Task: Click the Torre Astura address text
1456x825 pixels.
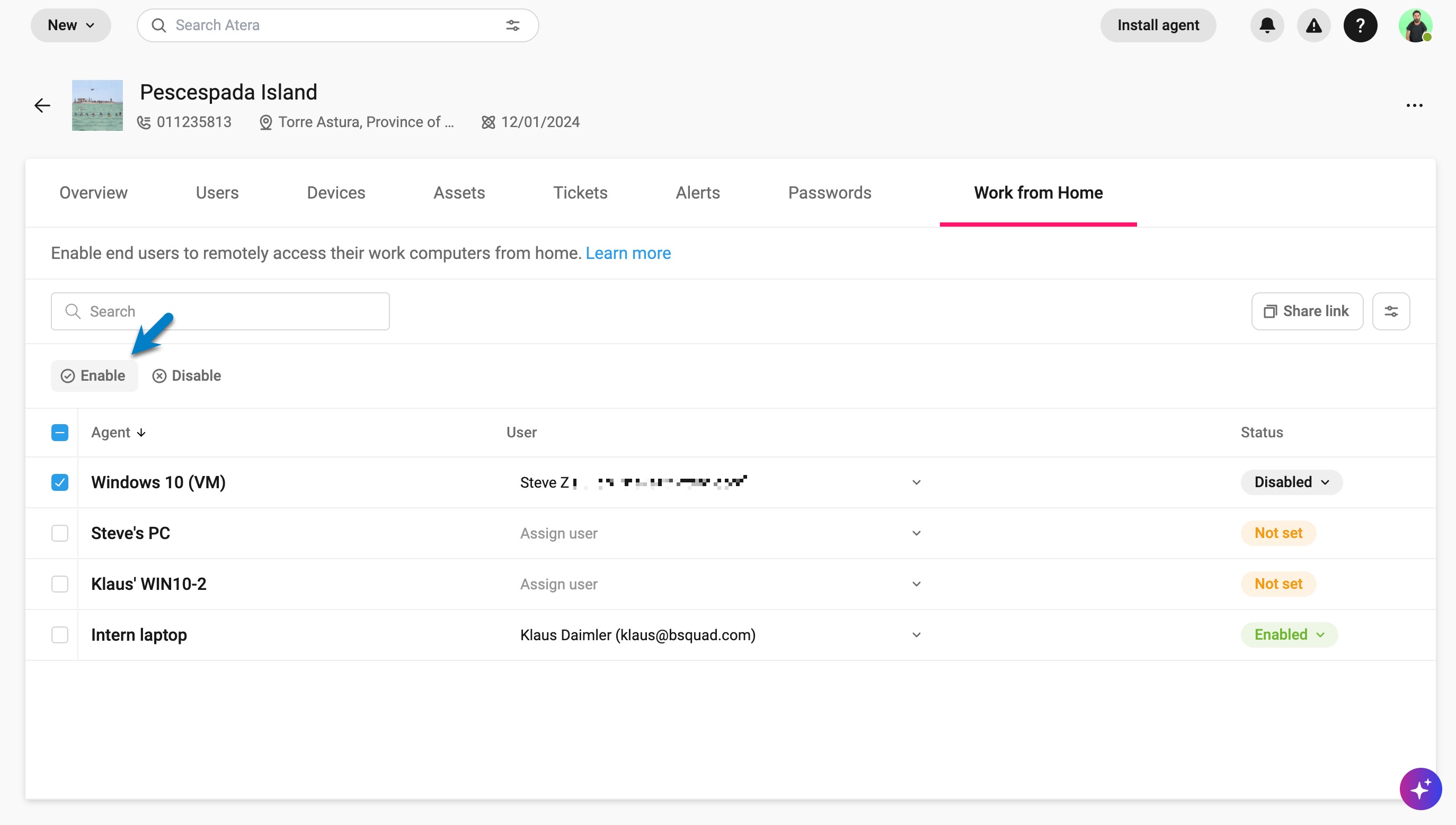Action: point(366,122)
